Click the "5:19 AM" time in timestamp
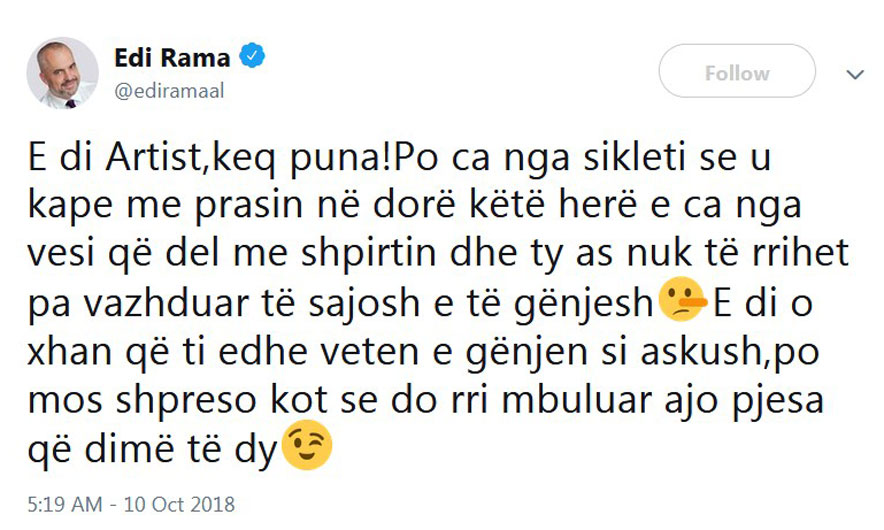884x530 pixels. pyautogui.click(x=64, y=504)
